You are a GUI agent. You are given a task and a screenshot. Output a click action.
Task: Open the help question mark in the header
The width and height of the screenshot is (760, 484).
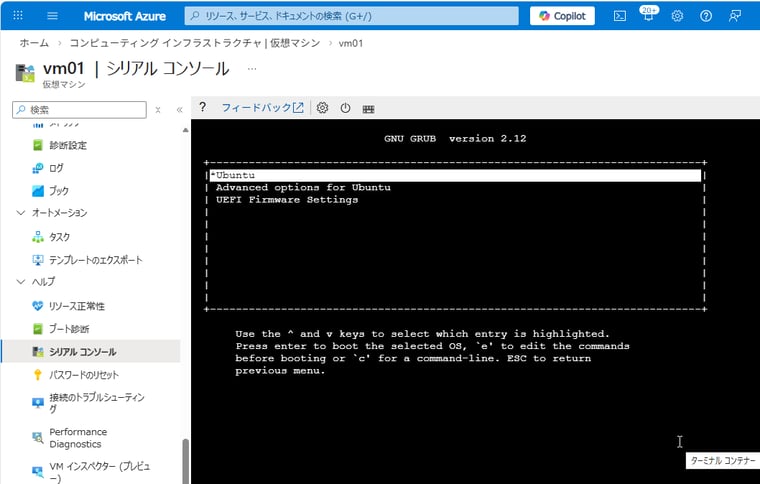[x=706, y=16]
